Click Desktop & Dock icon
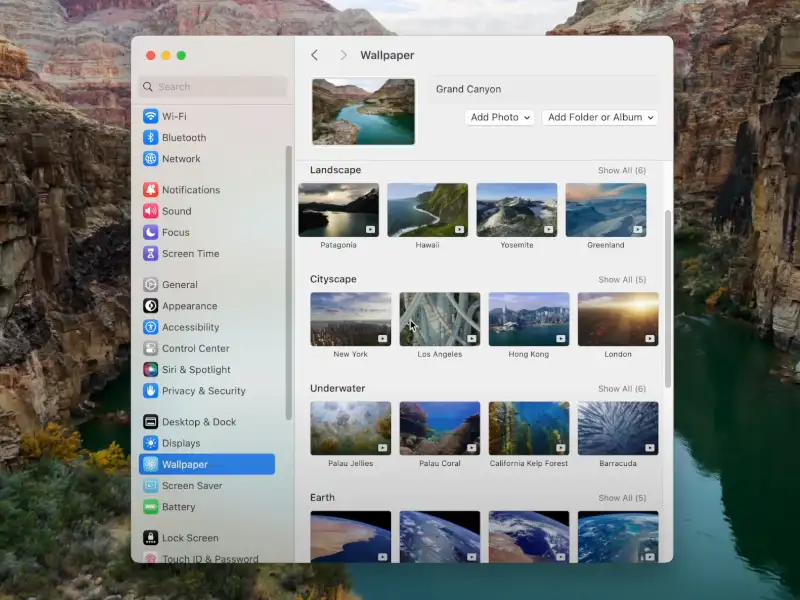 tap(150, 422)
